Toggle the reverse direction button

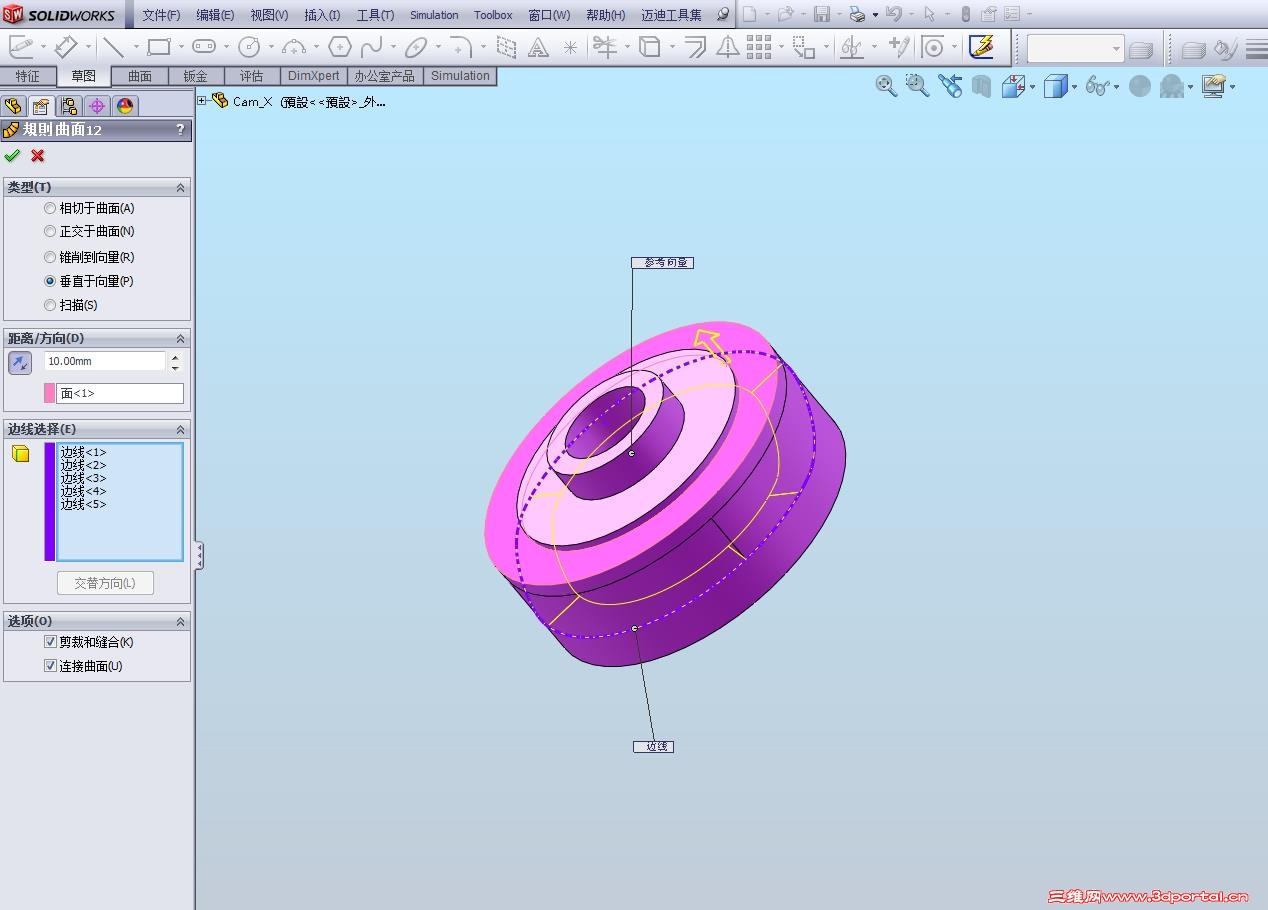click(20, 363)
